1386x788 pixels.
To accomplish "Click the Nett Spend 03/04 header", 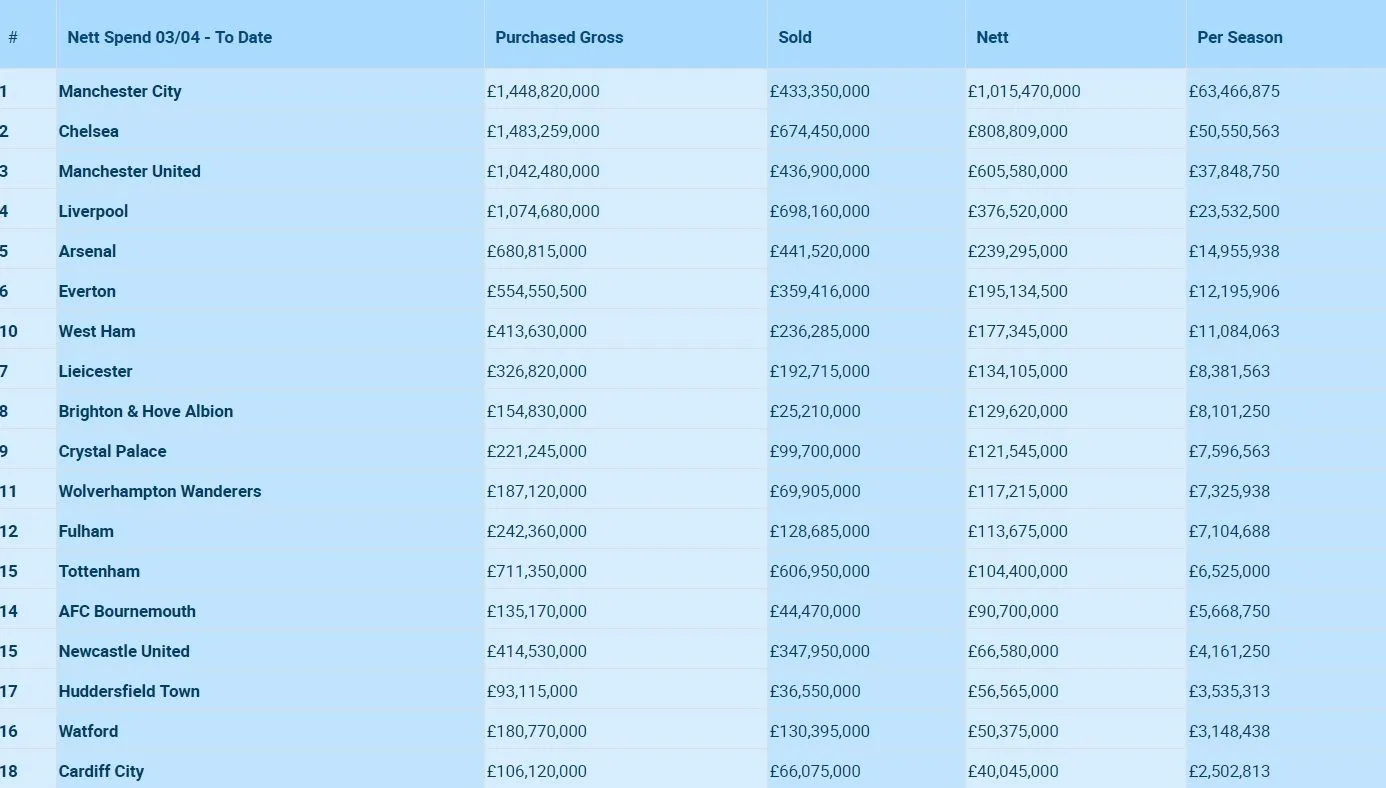I will (170, 37).
